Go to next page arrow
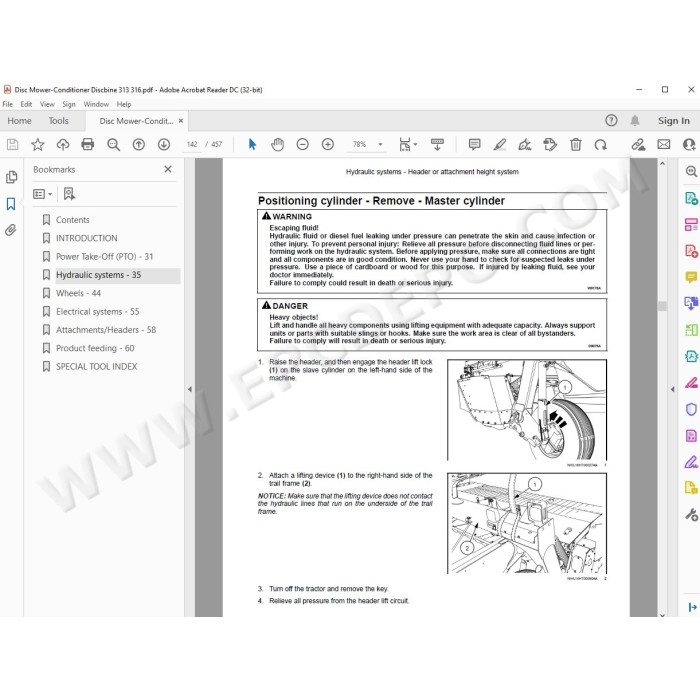Screen dimensions: 700x700 click(x=164, y=144)
